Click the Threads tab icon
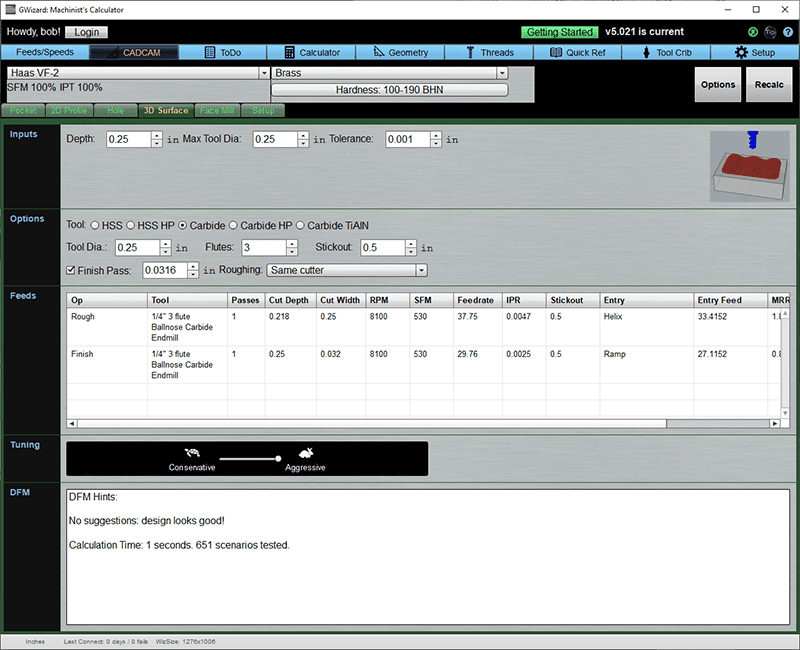Viewport: 800px width, 650px height. (469, 52)
